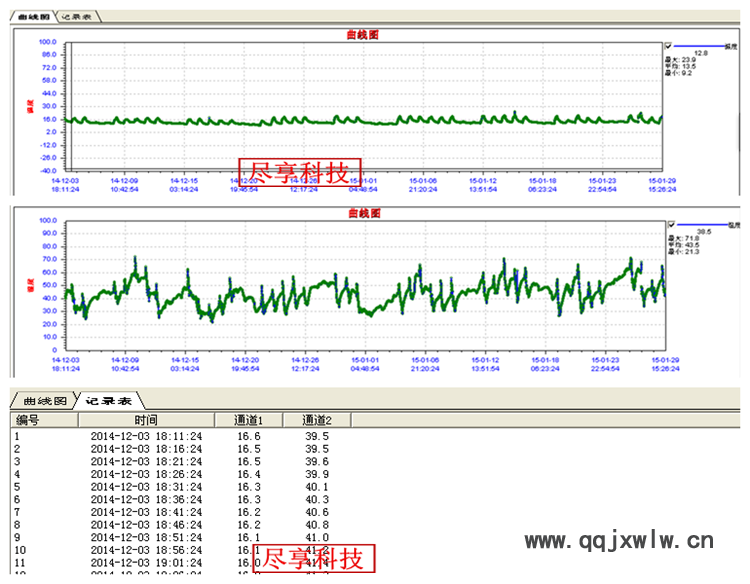Click the red 曲线图 title of the top chart

362,35
